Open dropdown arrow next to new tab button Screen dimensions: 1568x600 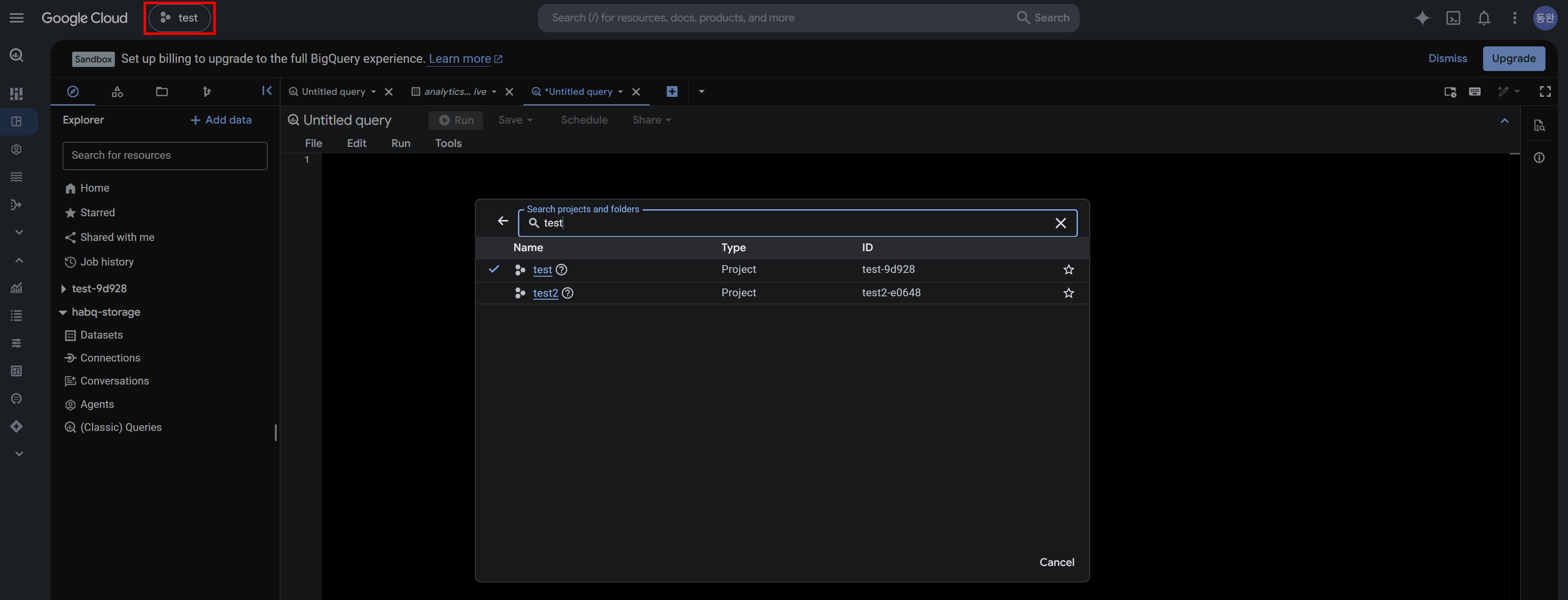701,92
